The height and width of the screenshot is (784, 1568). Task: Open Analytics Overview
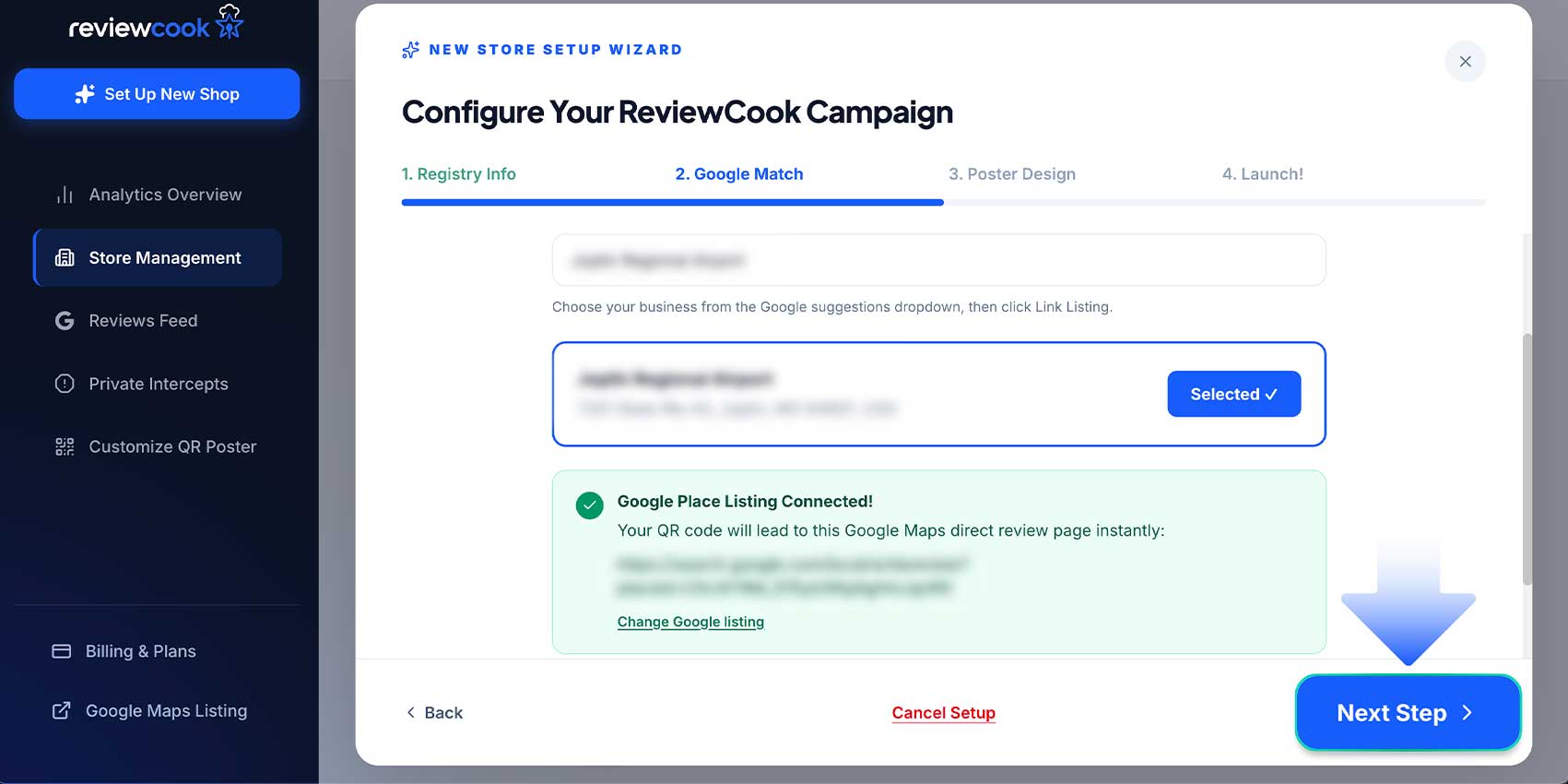tap(165, 195)
